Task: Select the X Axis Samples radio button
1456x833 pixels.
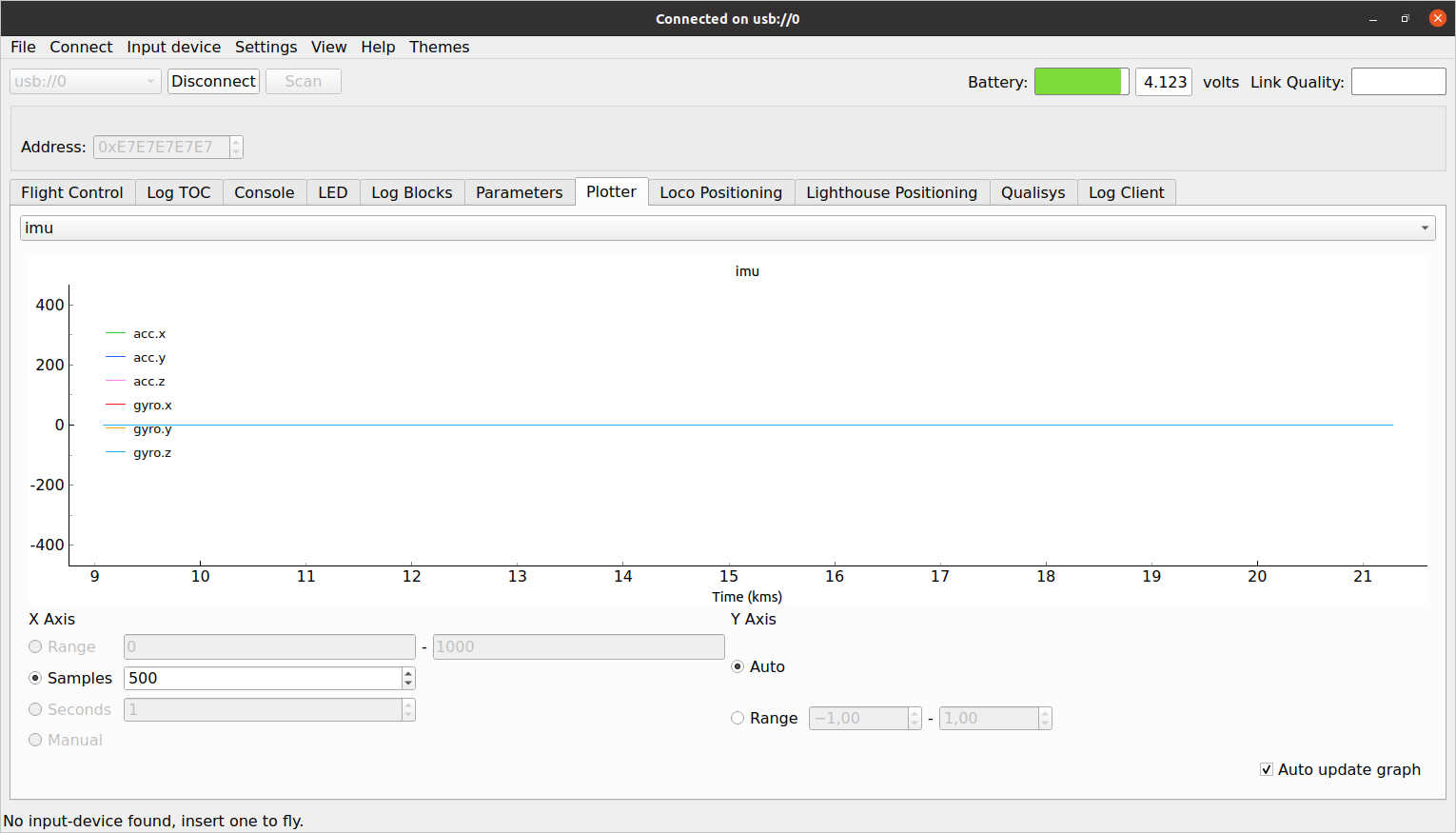Action: tap(36, 678)
